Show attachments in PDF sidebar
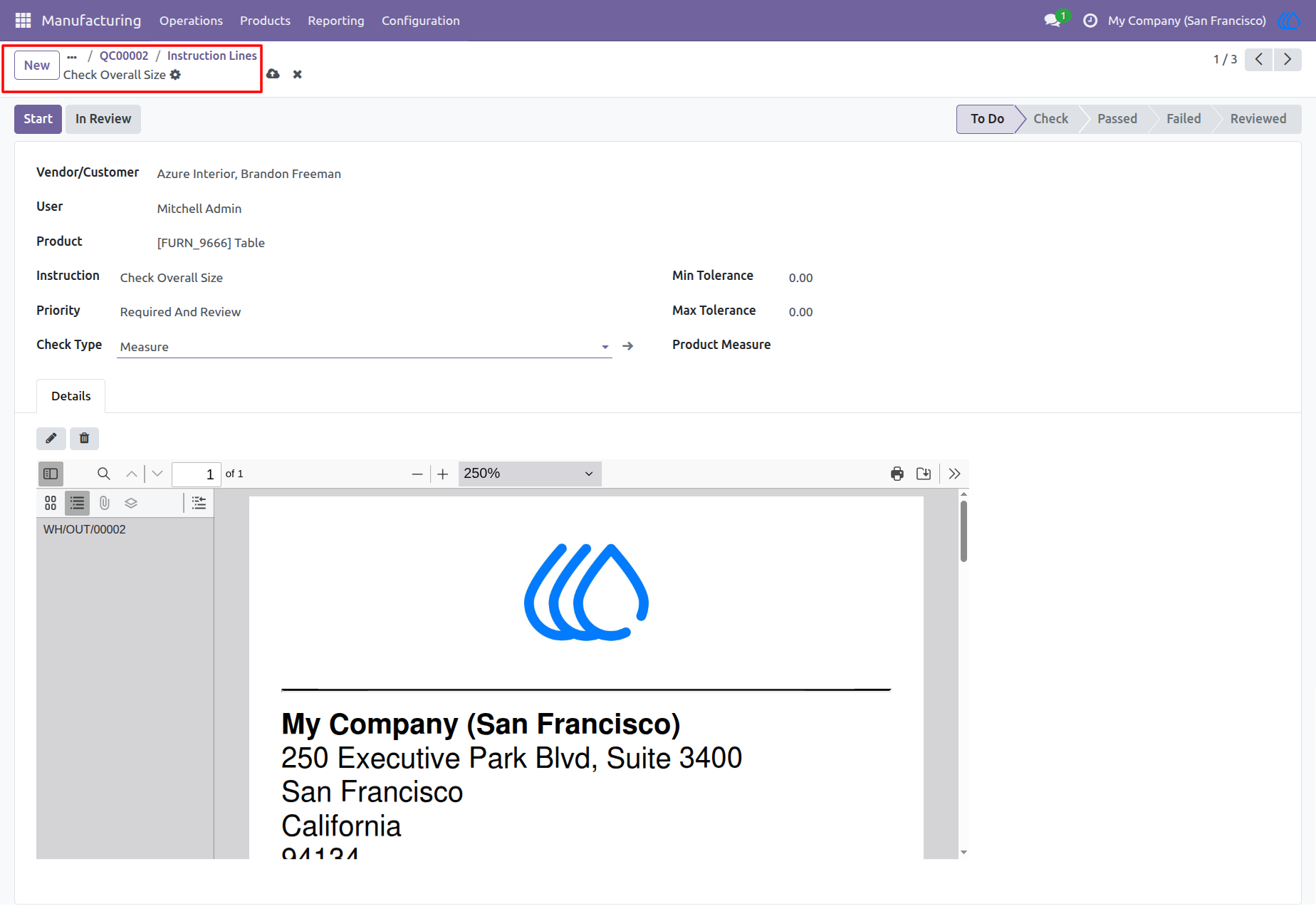 [105, 503]
